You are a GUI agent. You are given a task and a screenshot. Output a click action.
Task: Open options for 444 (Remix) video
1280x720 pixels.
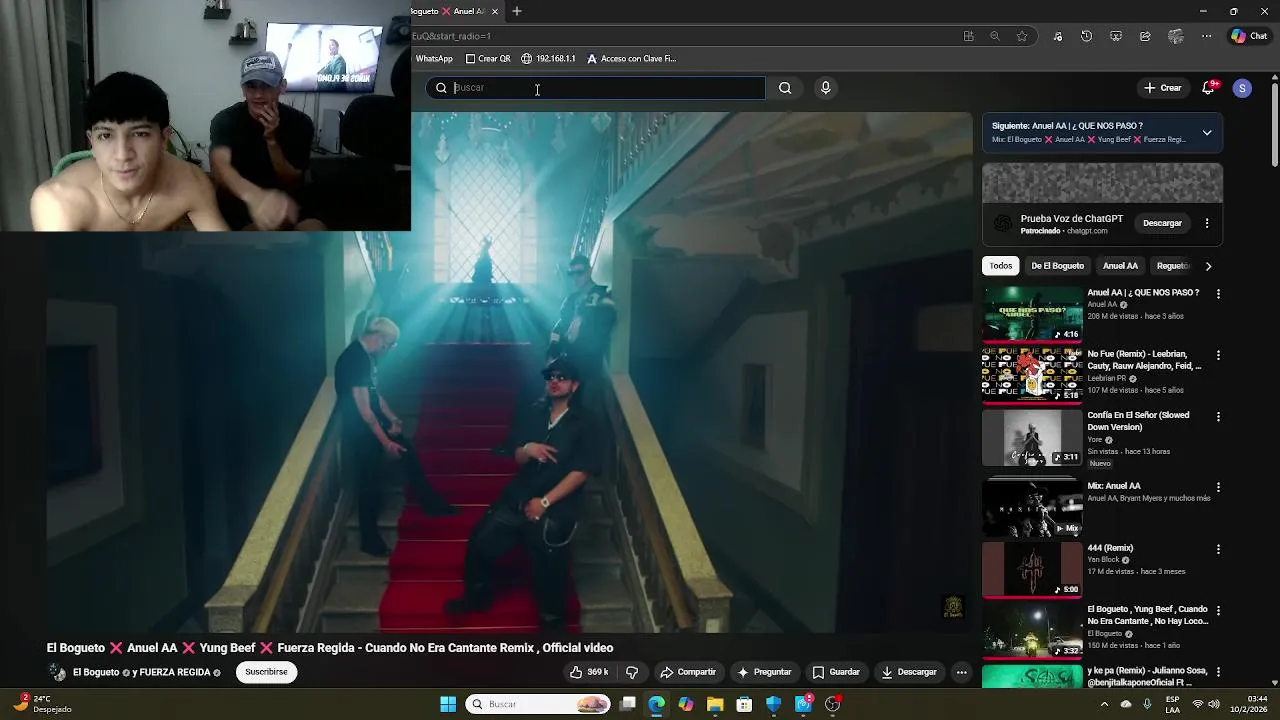pyautogui.click(x=1218, y=549)
